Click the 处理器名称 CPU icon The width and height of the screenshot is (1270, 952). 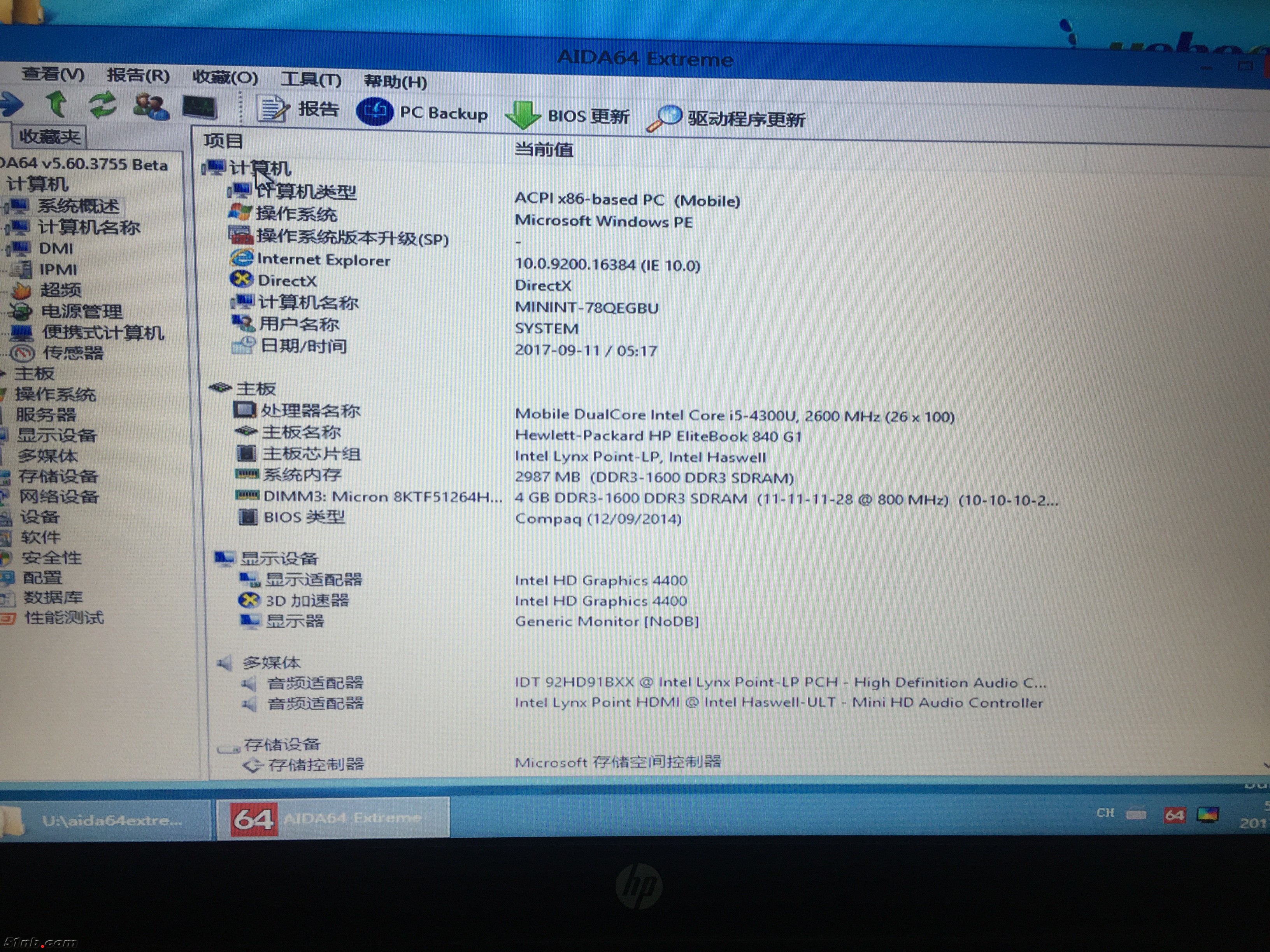[x=245, y=410]
